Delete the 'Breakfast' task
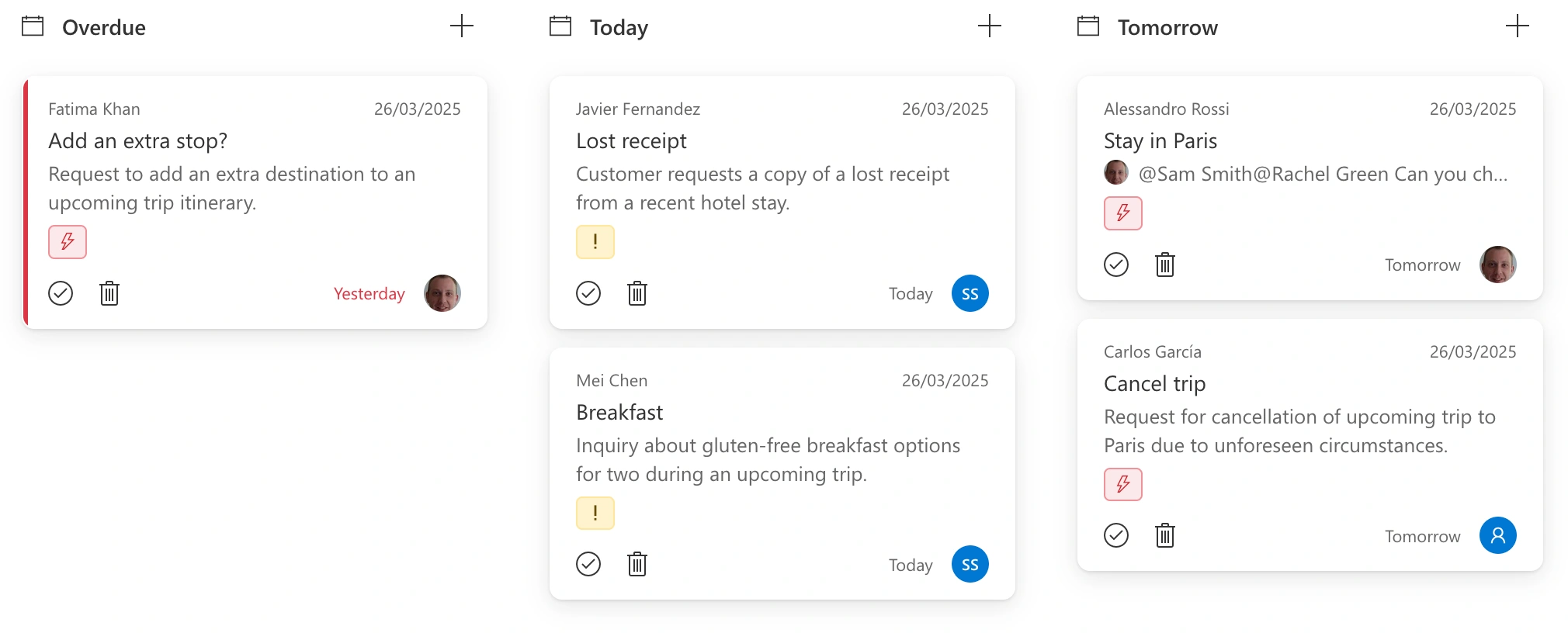 click(637, 565)
